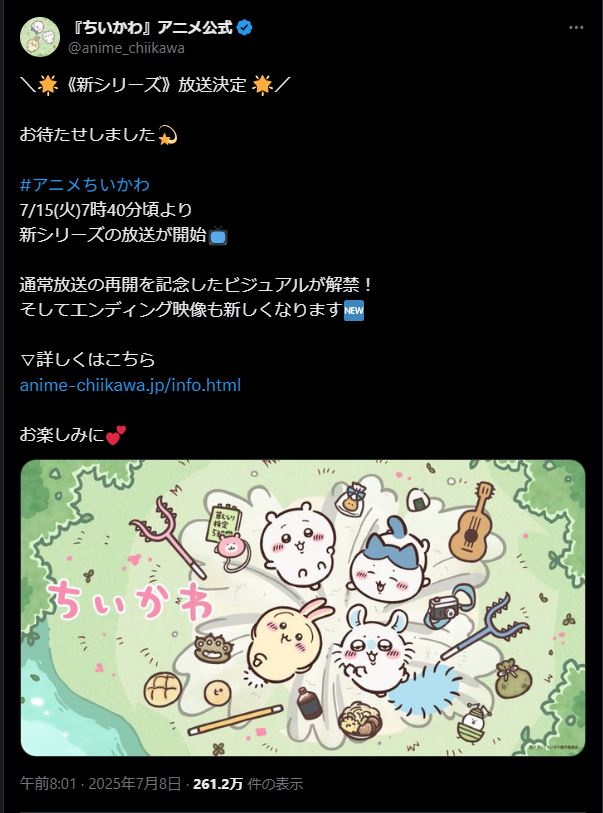View the 261.2万 件の表示 count
603x813 pixels.
(x=248, y=783)
